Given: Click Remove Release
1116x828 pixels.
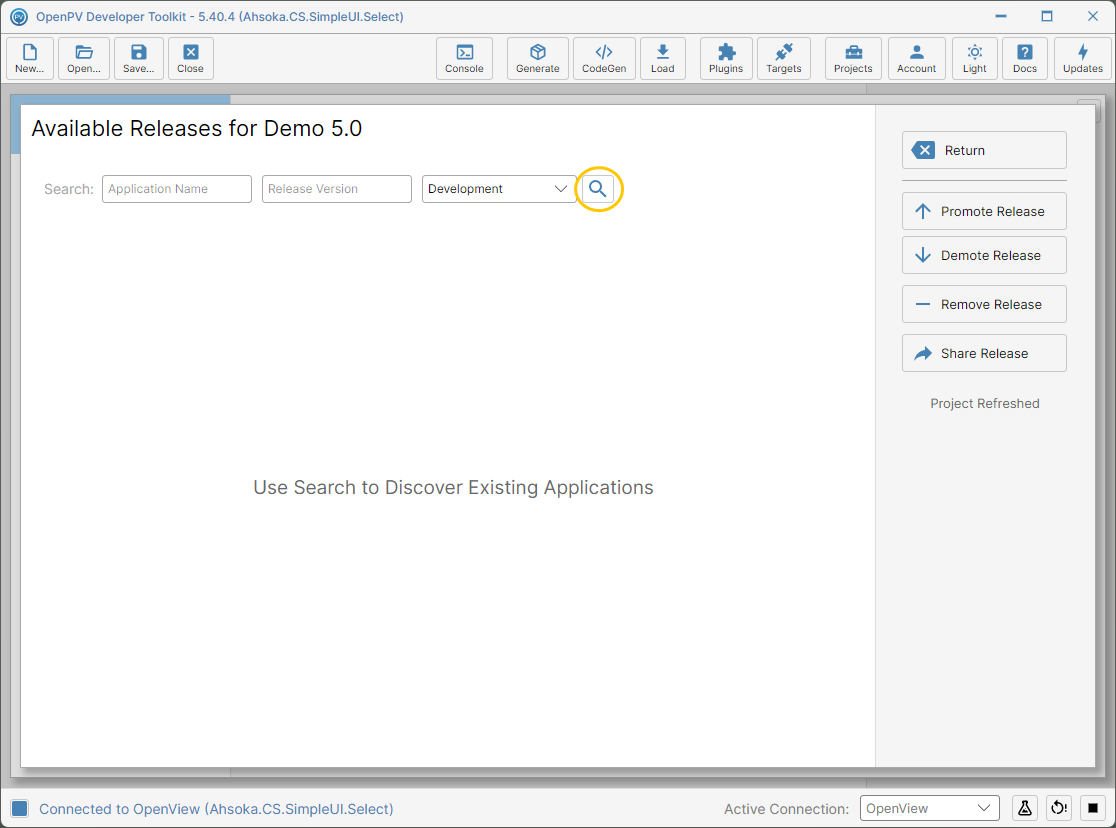Looking at the screenshot, I should [x=984, y=305].
